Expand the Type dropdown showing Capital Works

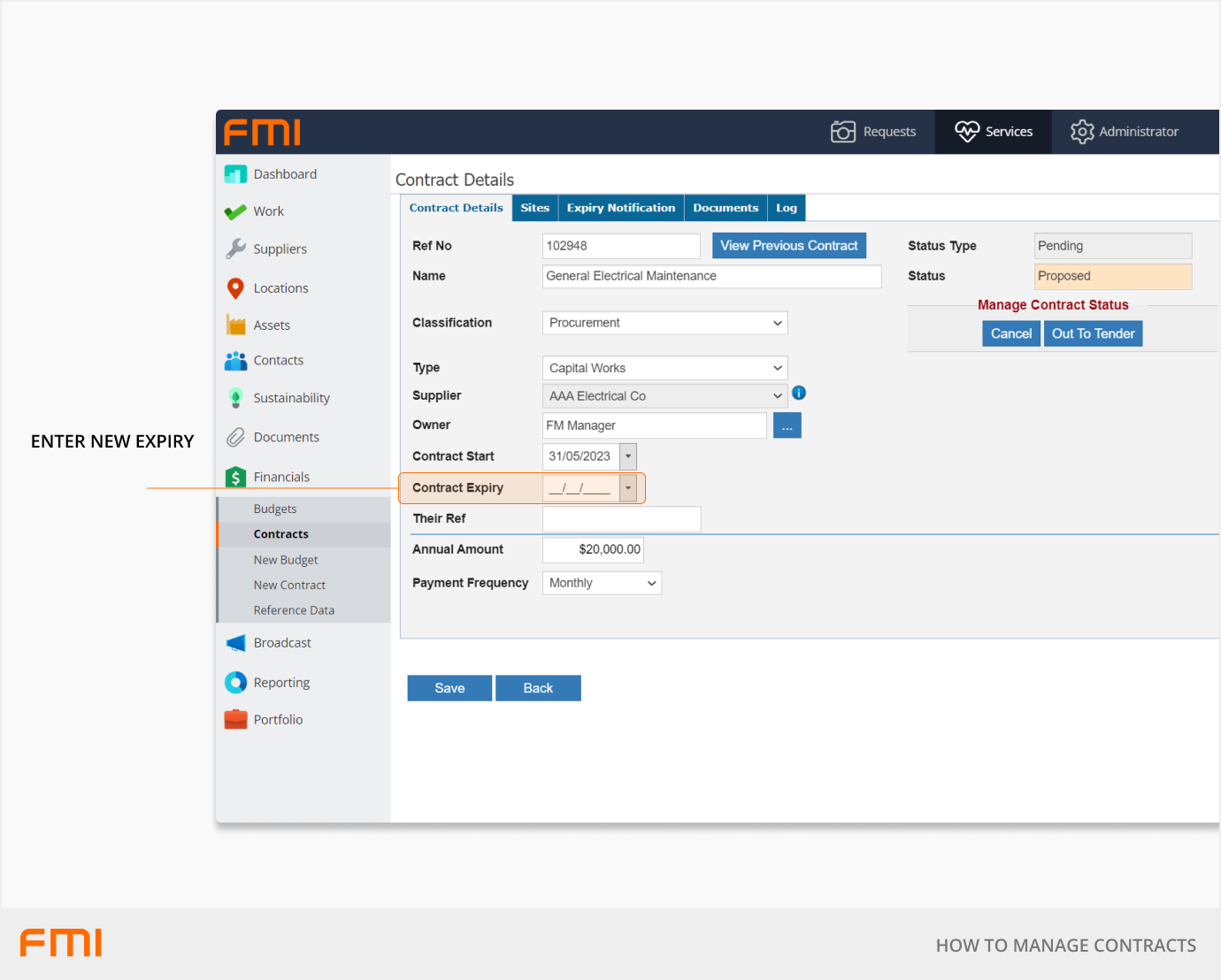[x=664, y=368]
